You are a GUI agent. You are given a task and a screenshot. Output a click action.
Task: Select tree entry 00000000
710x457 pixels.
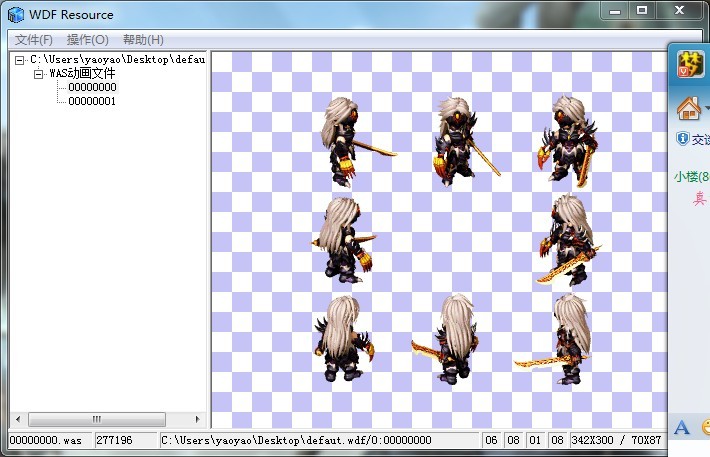pyautogui.click(x=92, y=87)
